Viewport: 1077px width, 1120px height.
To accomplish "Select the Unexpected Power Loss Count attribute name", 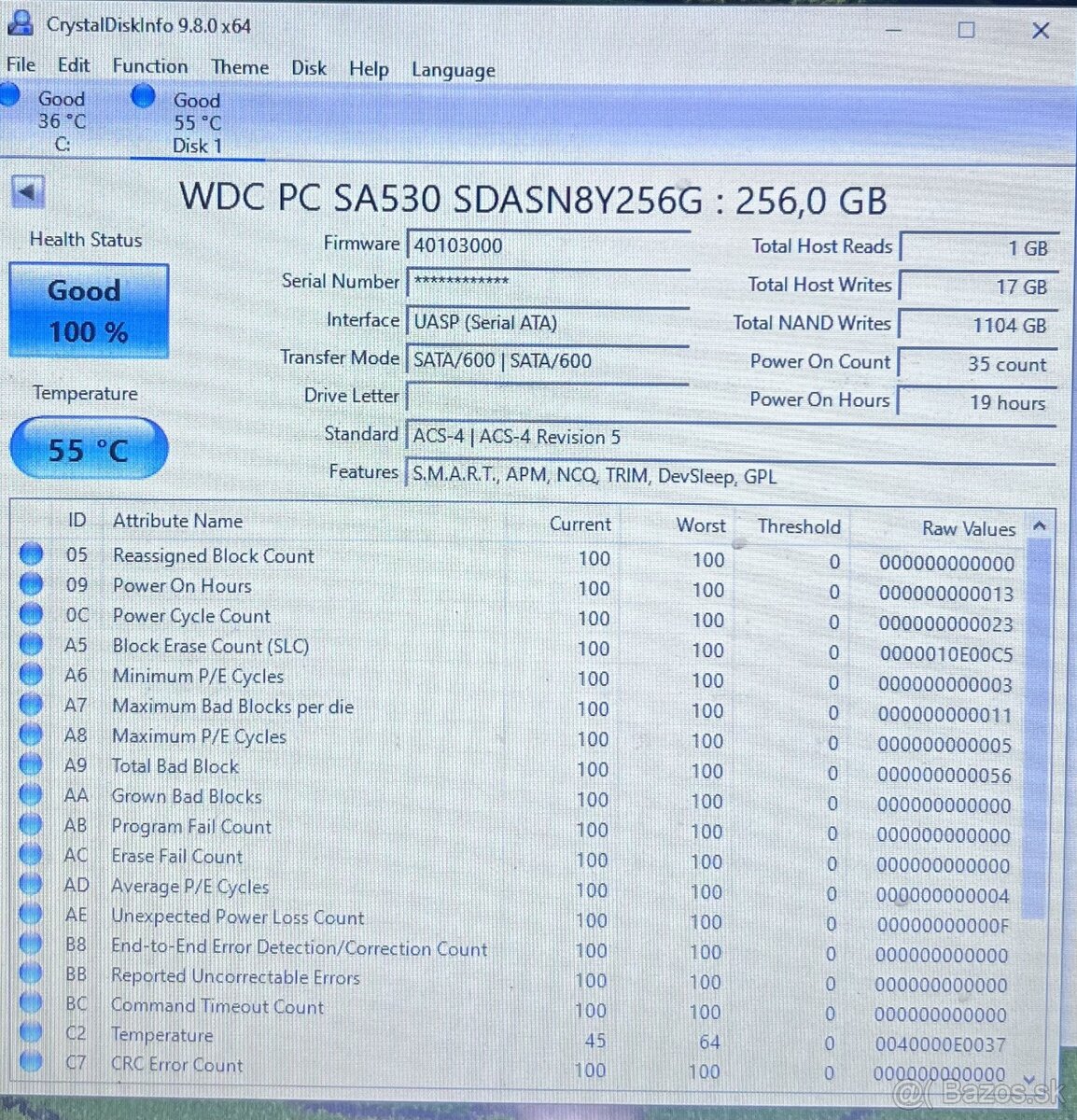I will coord(237,917).
